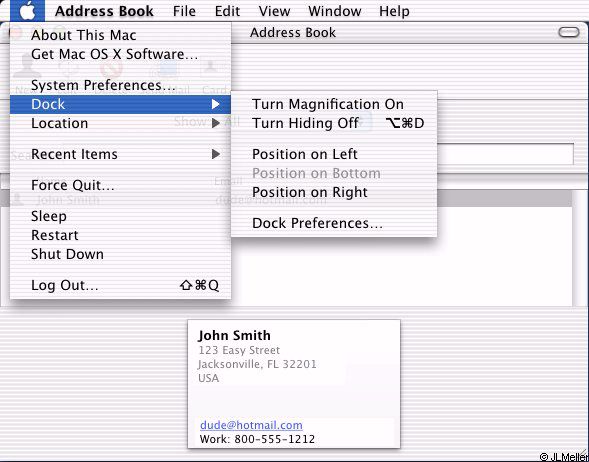Click the toolbar toggle pill button
This screenshot has height=462, width=589.
[569, 33]
